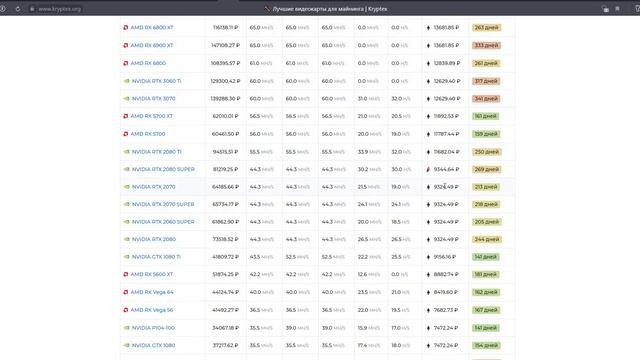Click the Ethereum icon in the GTX 1080 row
Image resolution: width=640 pixels, height=360 pixels.
pos(428,345)
